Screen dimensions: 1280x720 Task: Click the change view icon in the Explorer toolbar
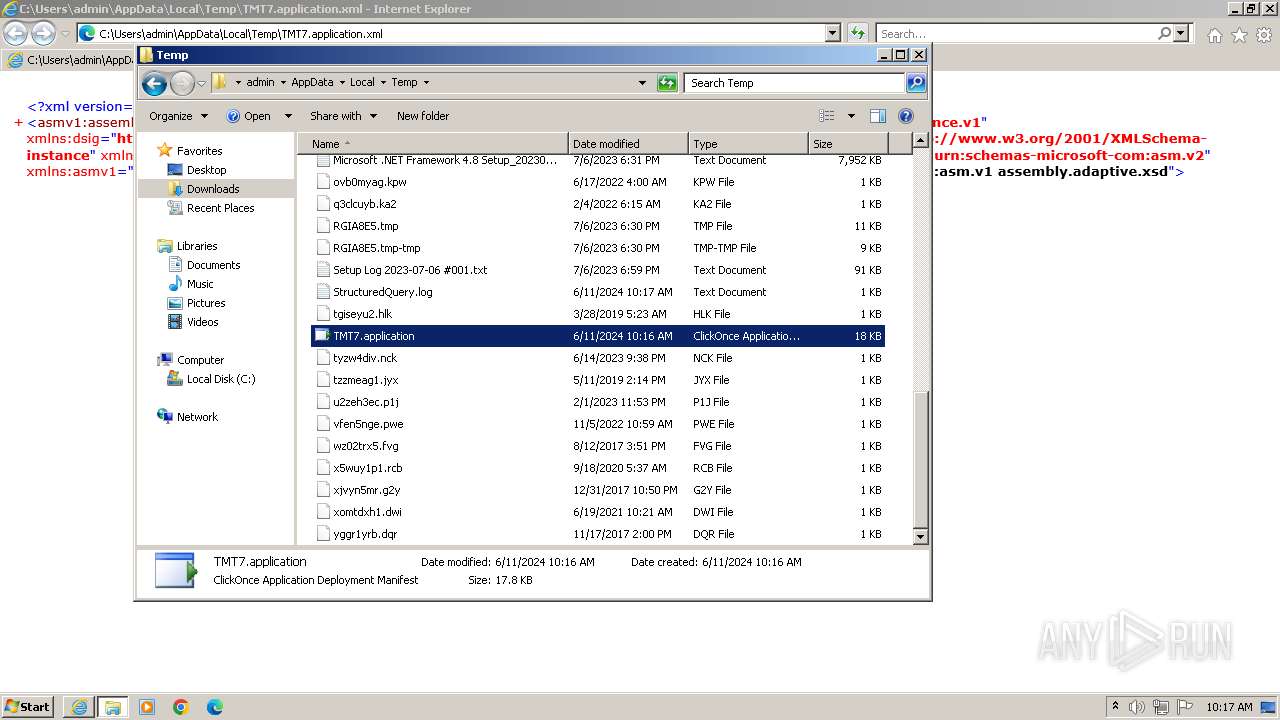pos(827,116)
